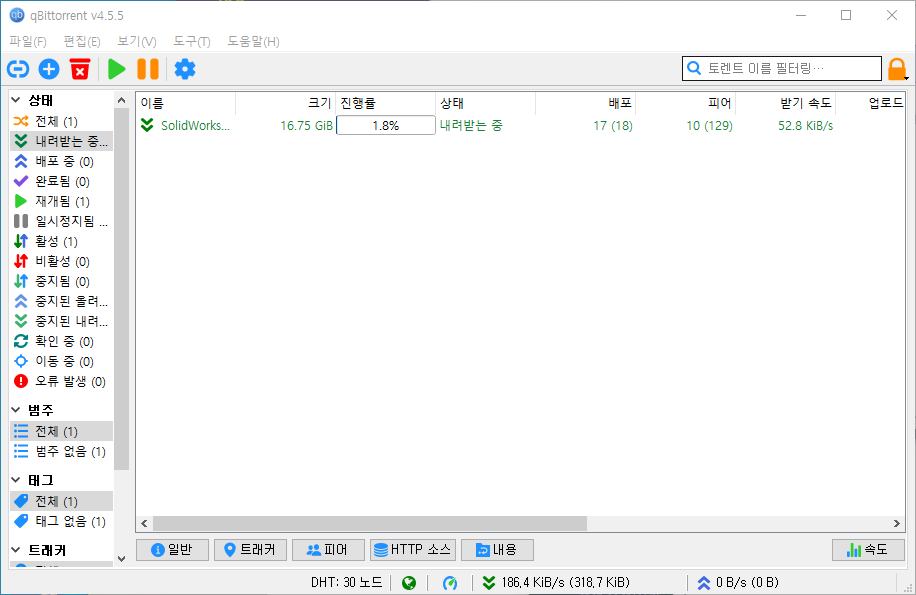Click the add torrent file plus icon
916x595 pixels.
49,69
